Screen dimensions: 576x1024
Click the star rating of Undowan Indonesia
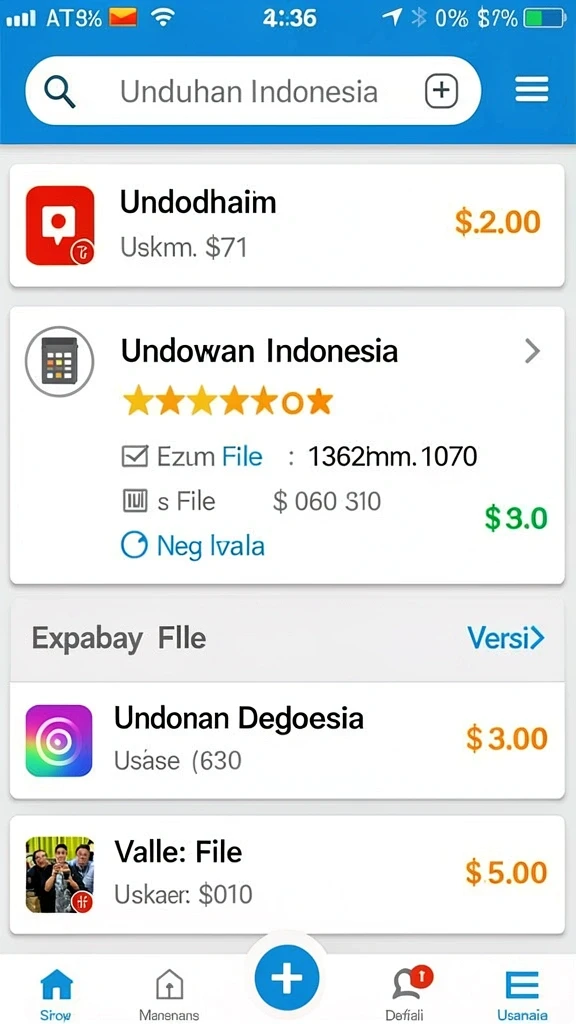click(228, 402)
